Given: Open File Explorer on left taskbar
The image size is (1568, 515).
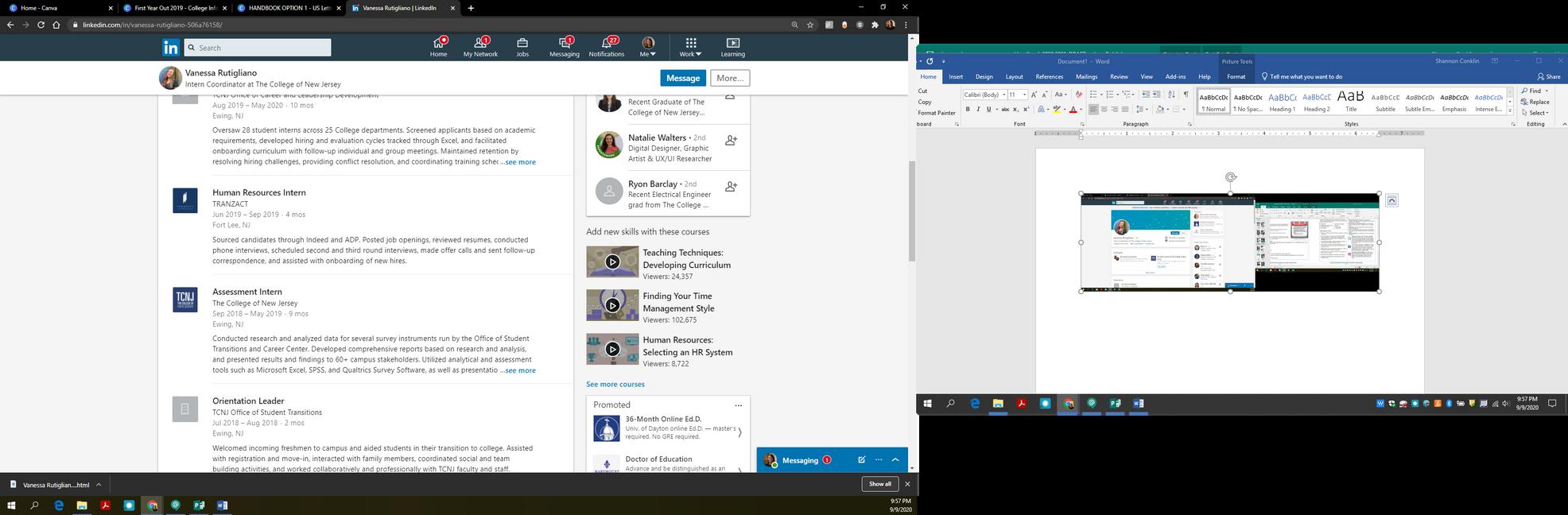Looking at the screenshot, I should click(x=82, y=505).
